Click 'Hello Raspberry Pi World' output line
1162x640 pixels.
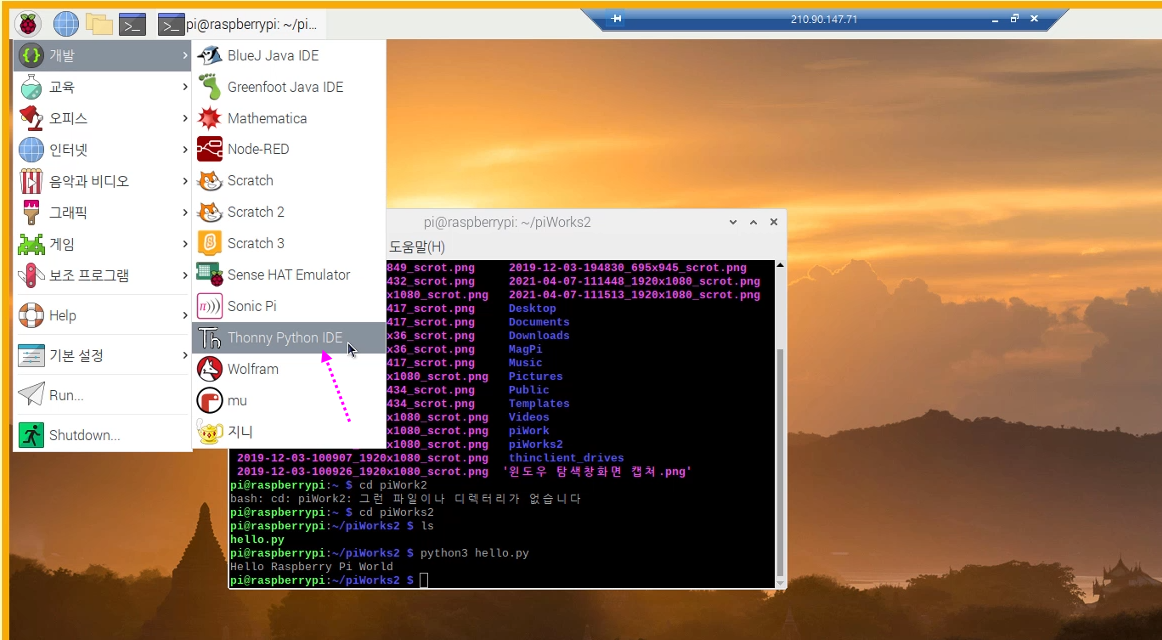click(312, 567)
